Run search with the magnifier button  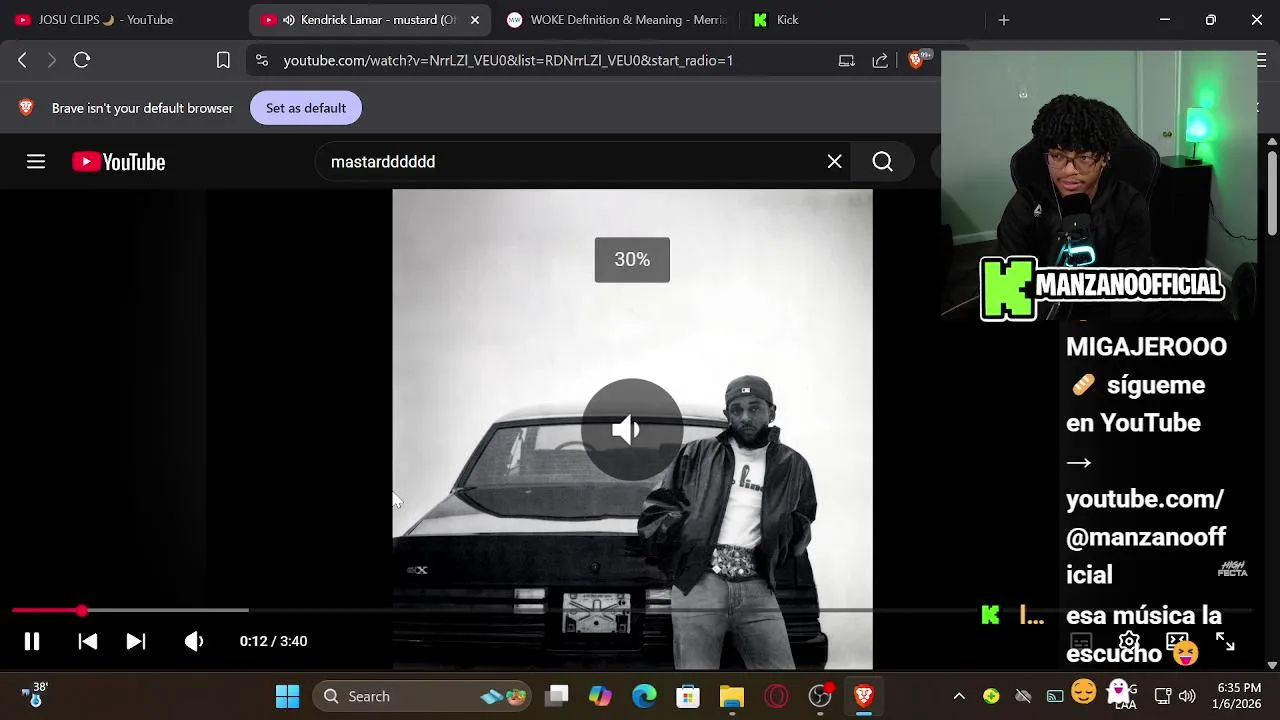click(x=882, y=162)
